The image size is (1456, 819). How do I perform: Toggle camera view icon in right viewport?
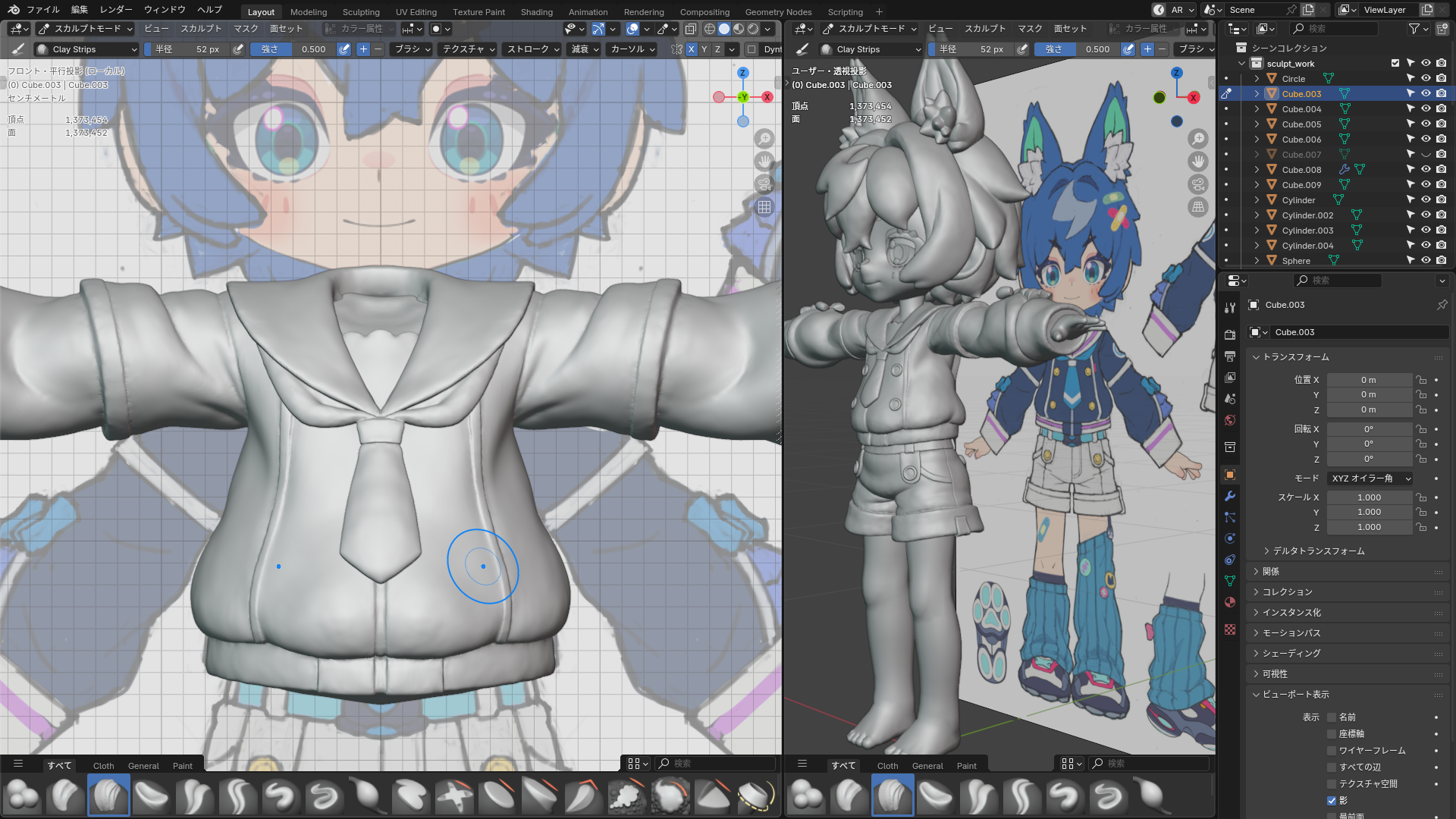(1198, 184)
